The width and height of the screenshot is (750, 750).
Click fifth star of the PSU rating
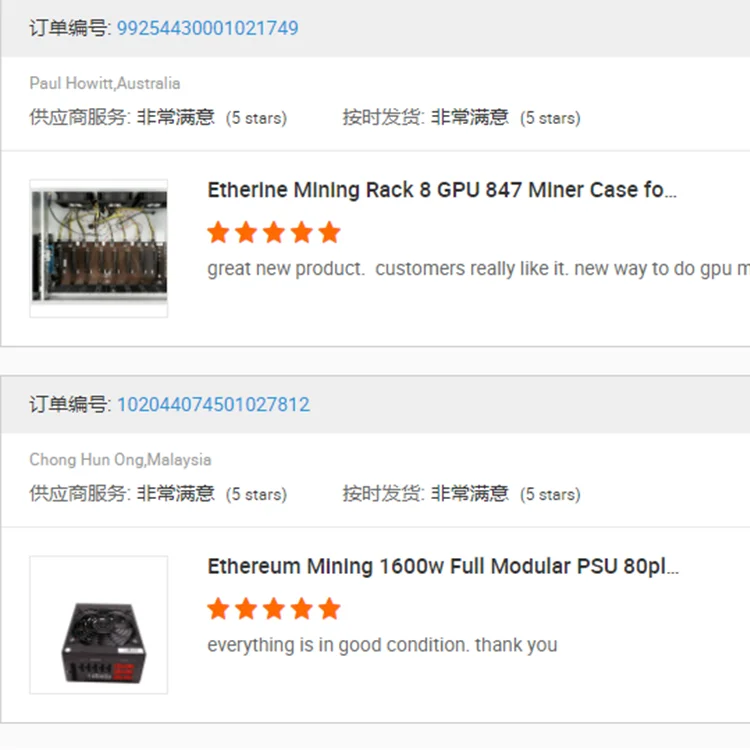point(330,609)
